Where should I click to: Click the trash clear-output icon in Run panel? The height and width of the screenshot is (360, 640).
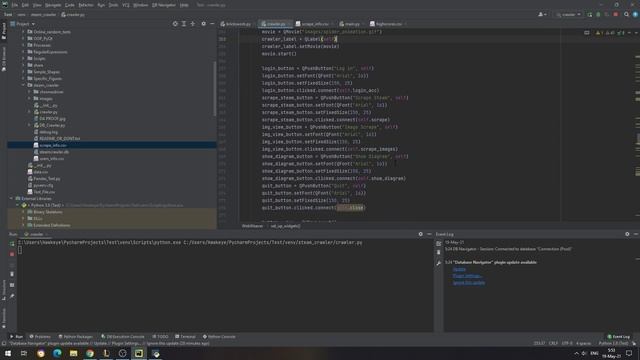tap(12, 274)
